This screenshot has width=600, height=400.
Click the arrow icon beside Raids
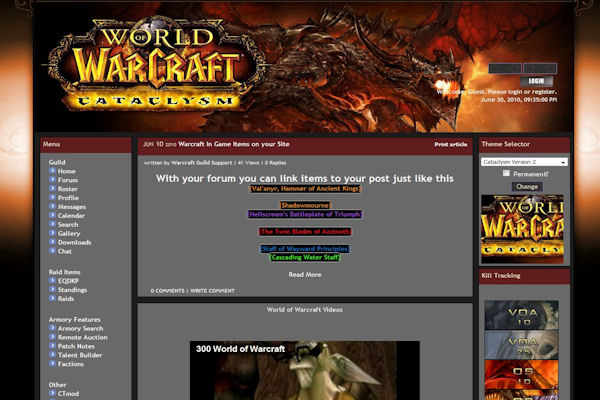coord(52,298)
